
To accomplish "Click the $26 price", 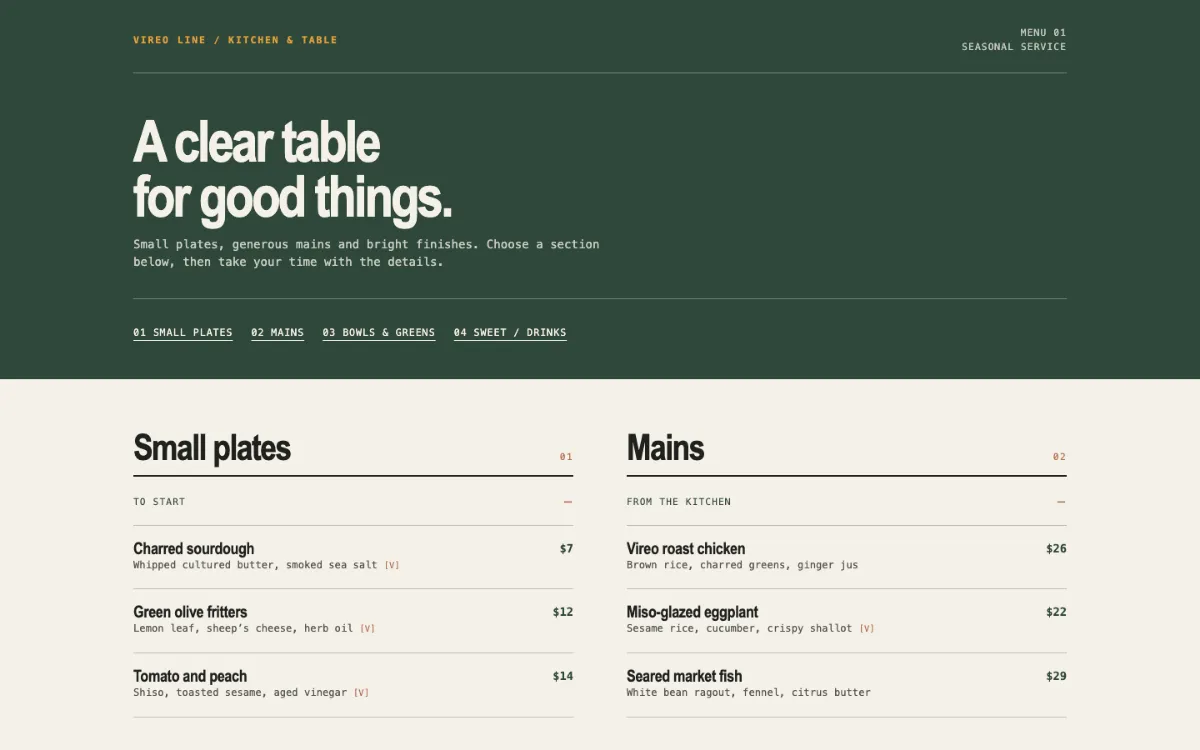I will pyautogui.click(x=1056, y=548).
